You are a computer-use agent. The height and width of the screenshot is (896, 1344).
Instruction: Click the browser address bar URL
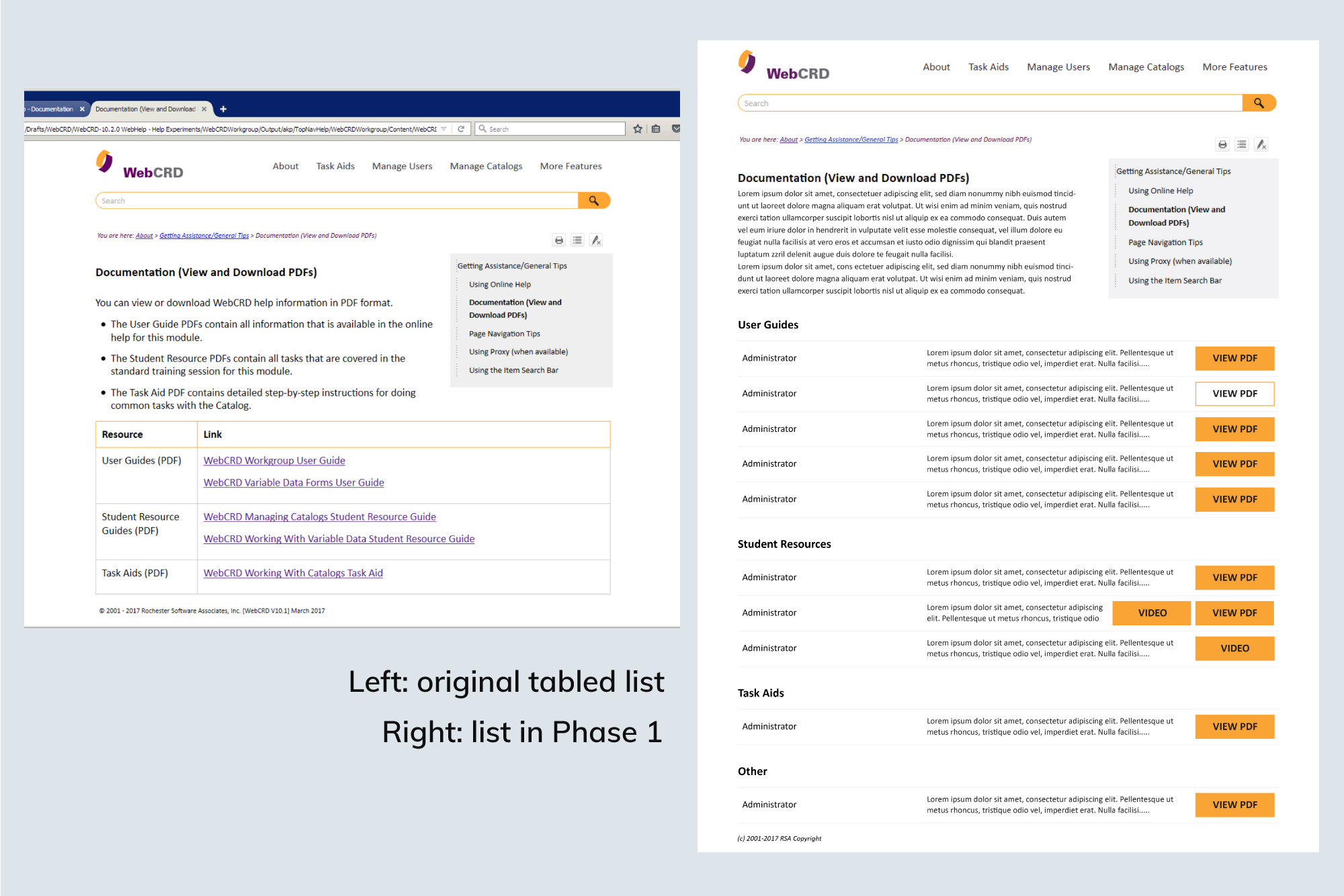231,129
